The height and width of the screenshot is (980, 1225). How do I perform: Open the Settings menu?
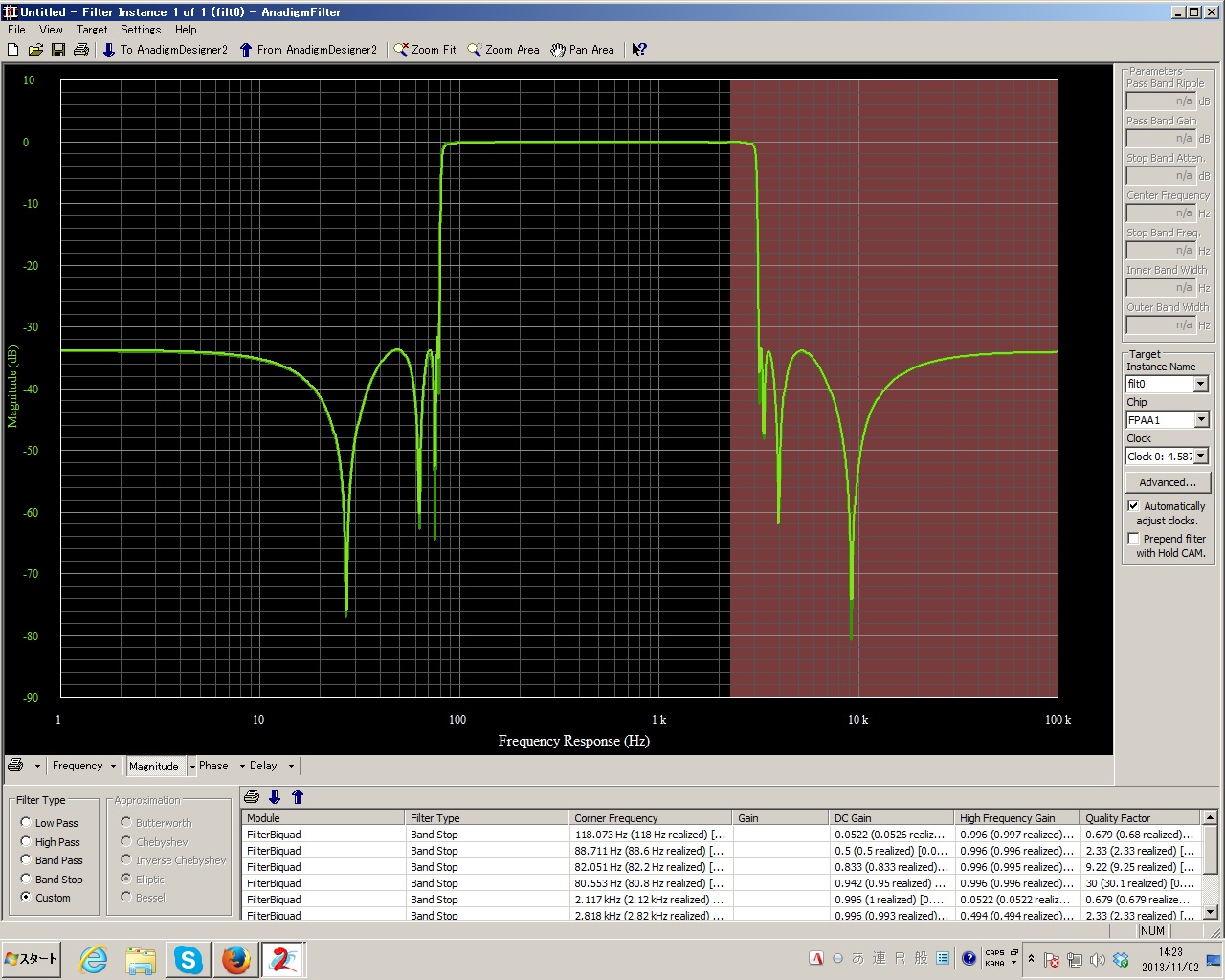coord(141,30)
